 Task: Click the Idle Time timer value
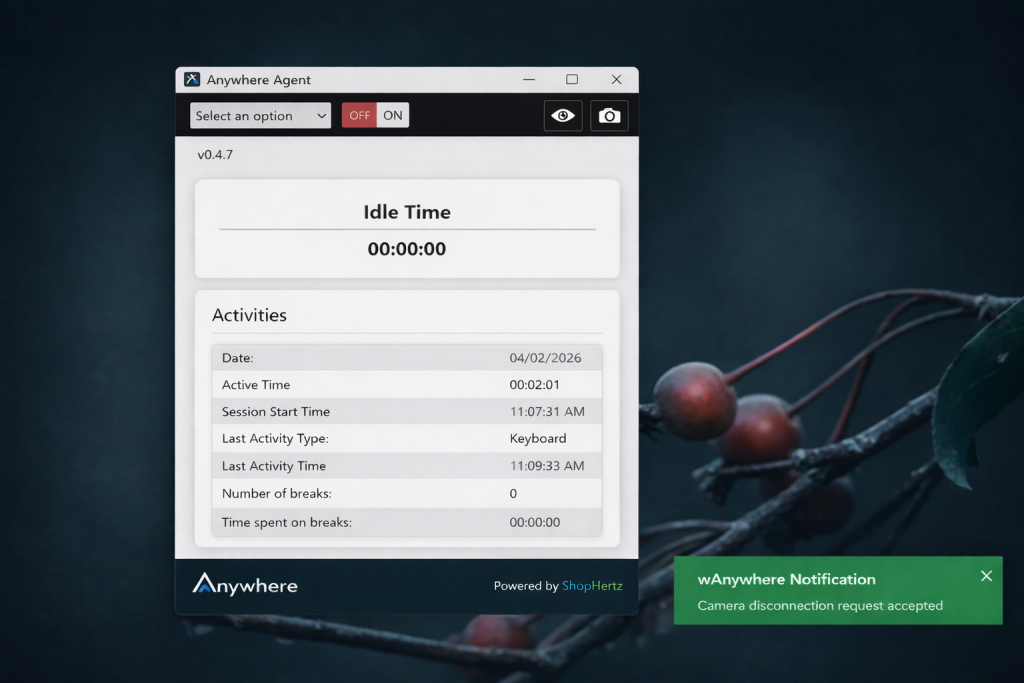pos(407,249)
